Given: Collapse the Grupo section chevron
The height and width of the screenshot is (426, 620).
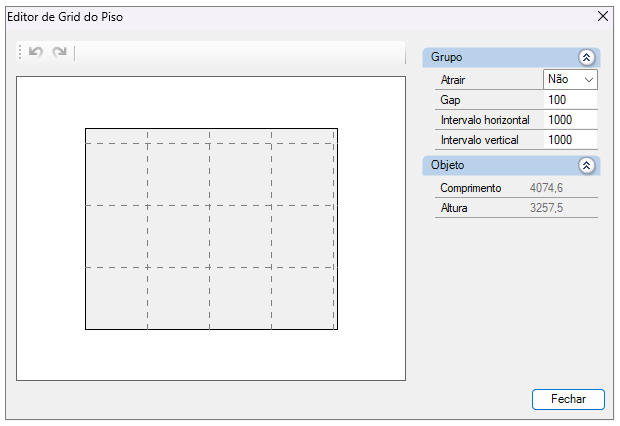Looking at the screenshot, I should pos(587,58).
